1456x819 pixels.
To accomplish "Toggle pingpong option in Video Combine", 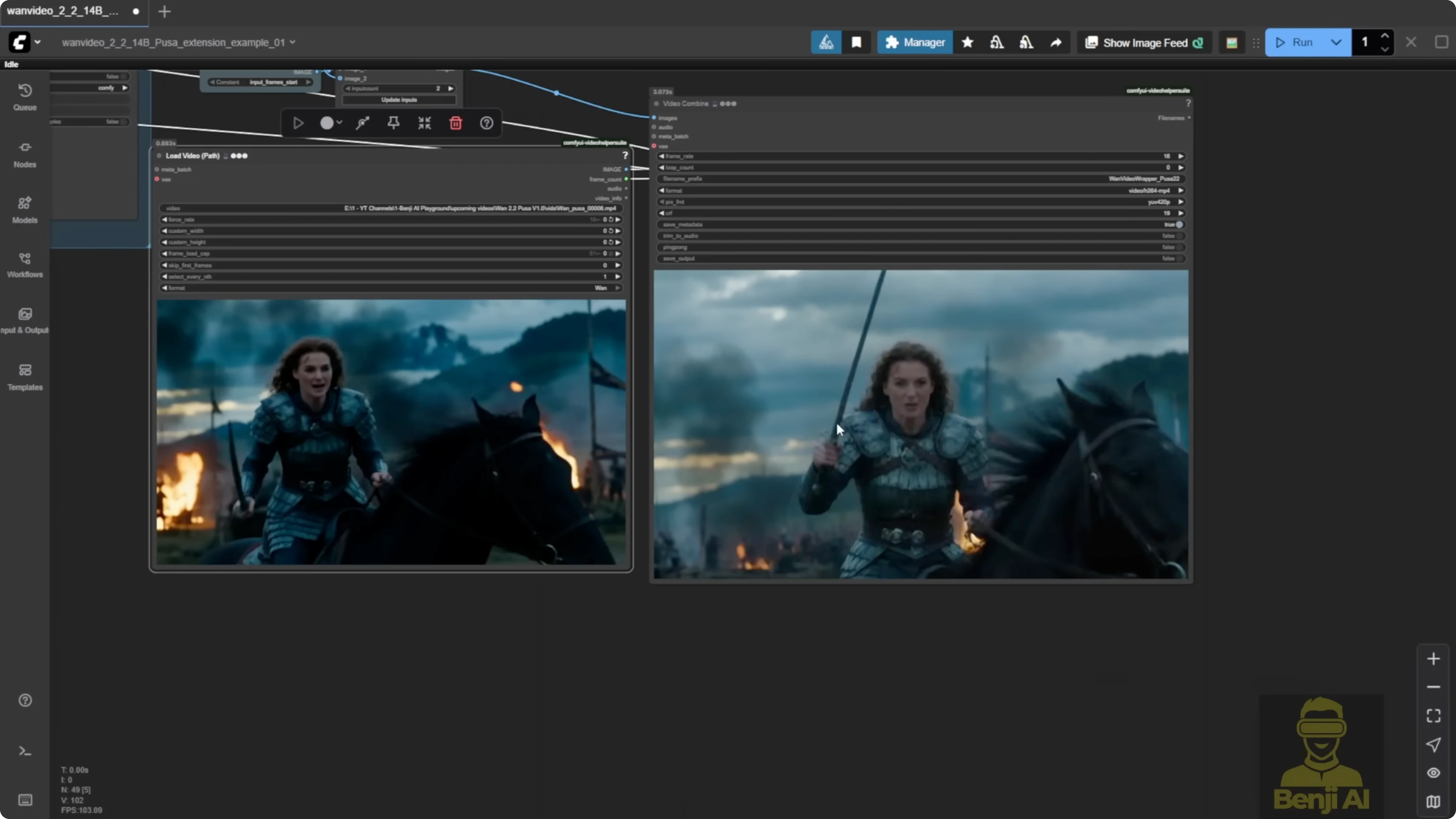I will pos(1179,247).
